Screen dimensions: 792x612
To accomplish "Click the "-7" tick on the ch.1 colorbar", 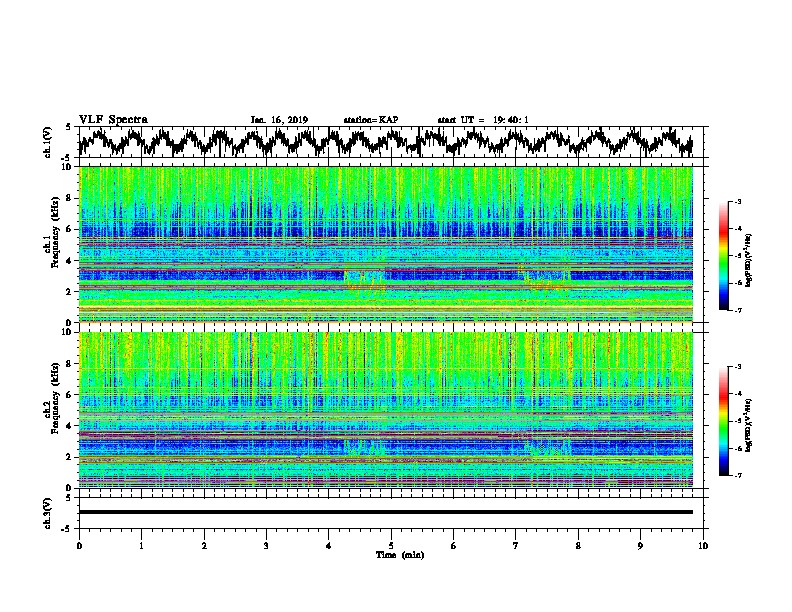I will coord(738,310).
